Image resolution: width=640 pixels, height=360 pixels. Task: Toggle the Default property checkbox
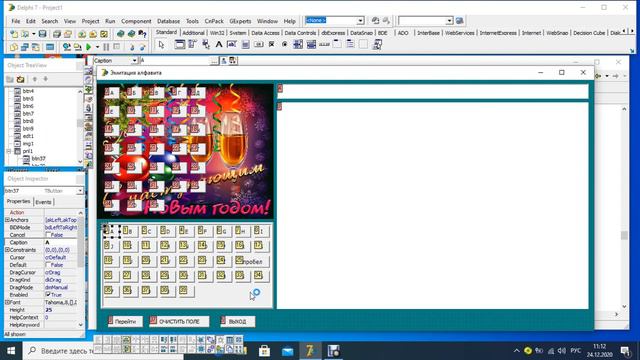pos(48,265)
